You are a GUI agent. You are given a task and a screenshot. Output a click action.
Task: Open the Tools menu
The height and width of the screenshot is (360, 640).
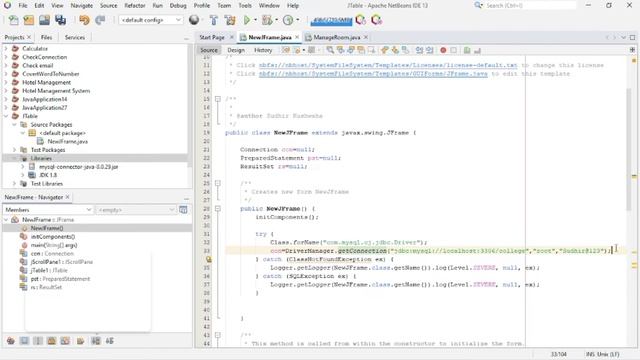click(245, 6)
